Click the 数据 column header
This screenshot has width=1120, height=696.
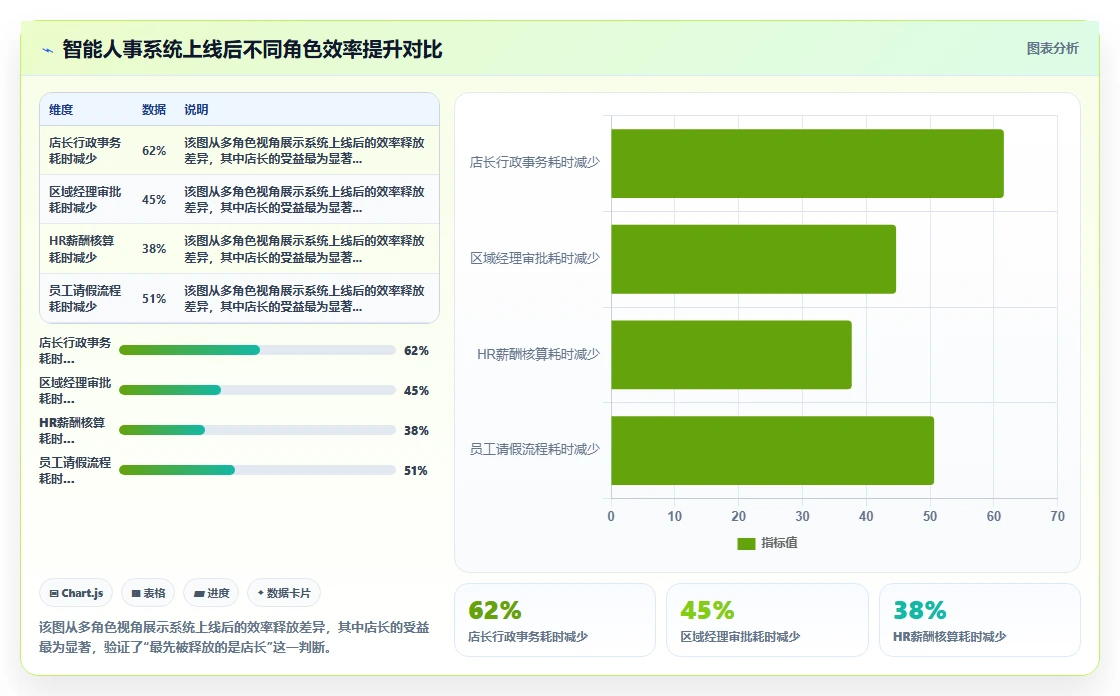(x=154, y=109)
